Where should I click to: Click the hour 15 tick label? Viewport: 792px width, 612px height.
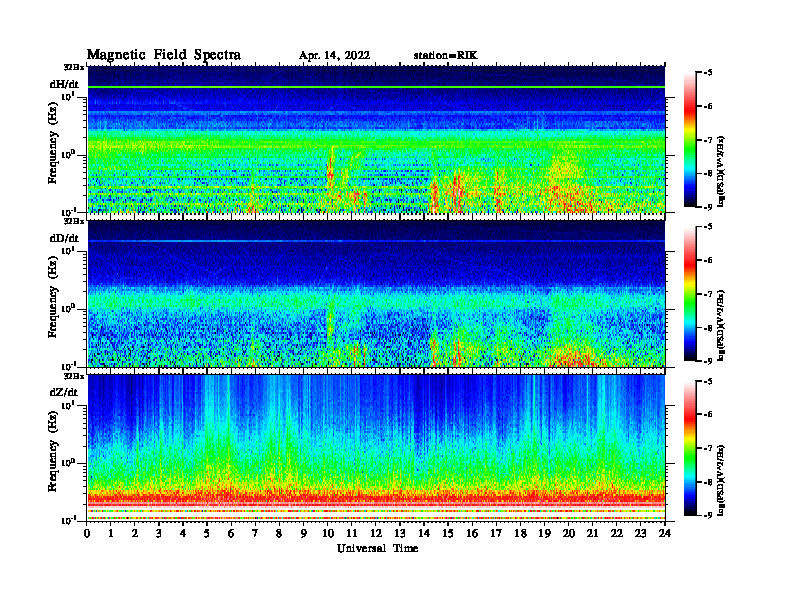pos(448,533)
